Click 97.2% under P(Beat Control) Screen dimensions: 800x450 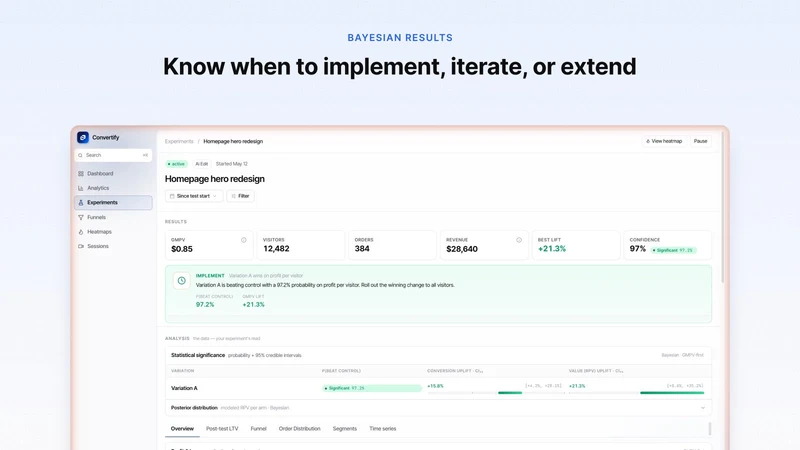tap(205, 305)
